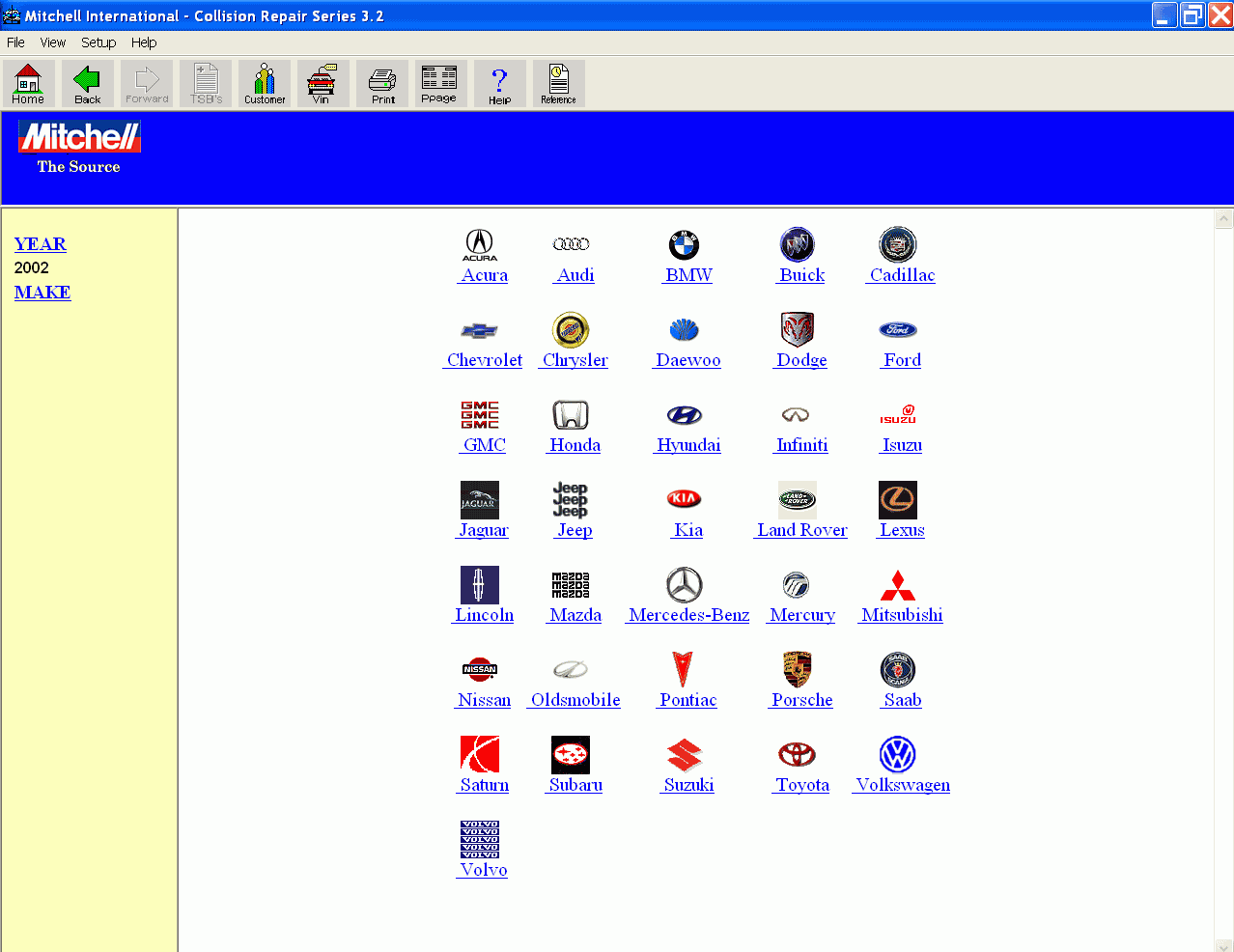Click the Suzuki S logo

click(685, 755)
